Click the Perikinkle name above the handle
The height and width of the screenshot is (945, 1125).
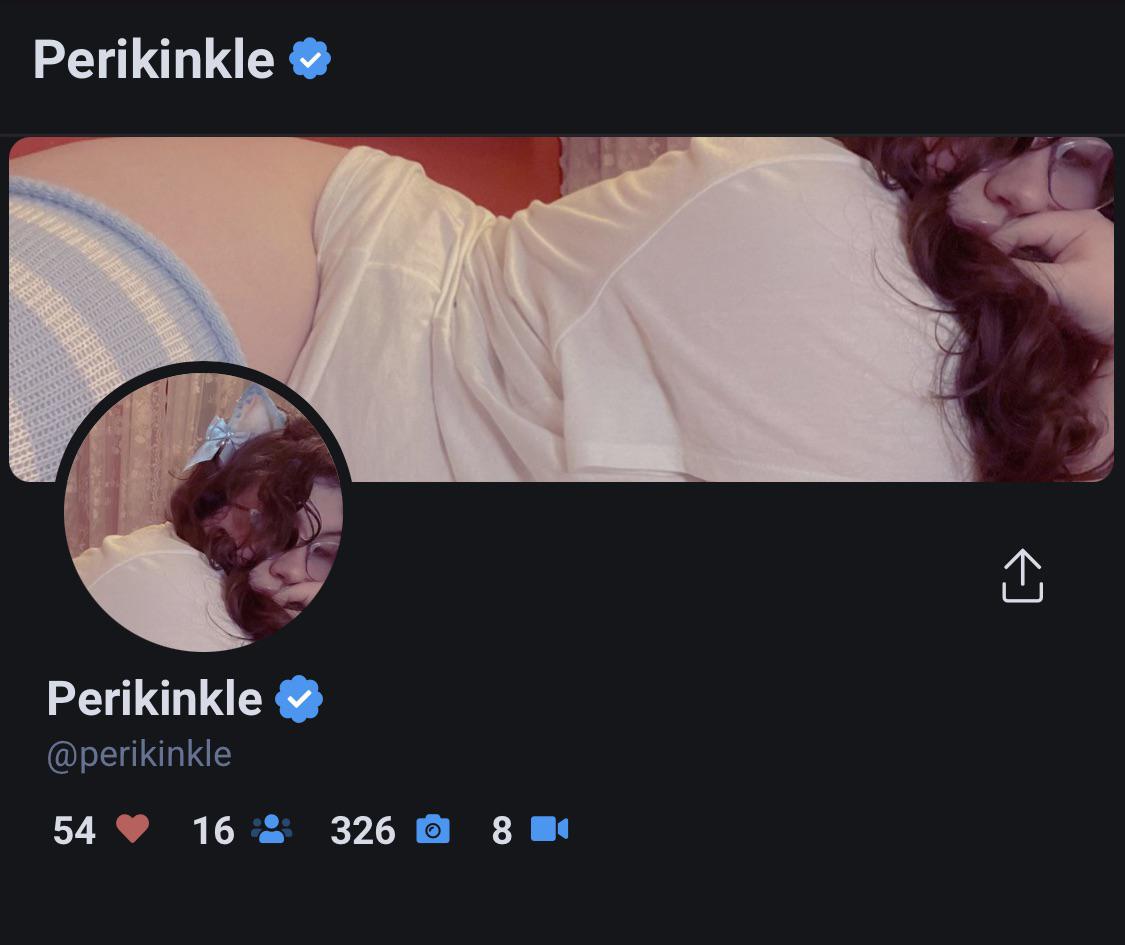point(154,699)
